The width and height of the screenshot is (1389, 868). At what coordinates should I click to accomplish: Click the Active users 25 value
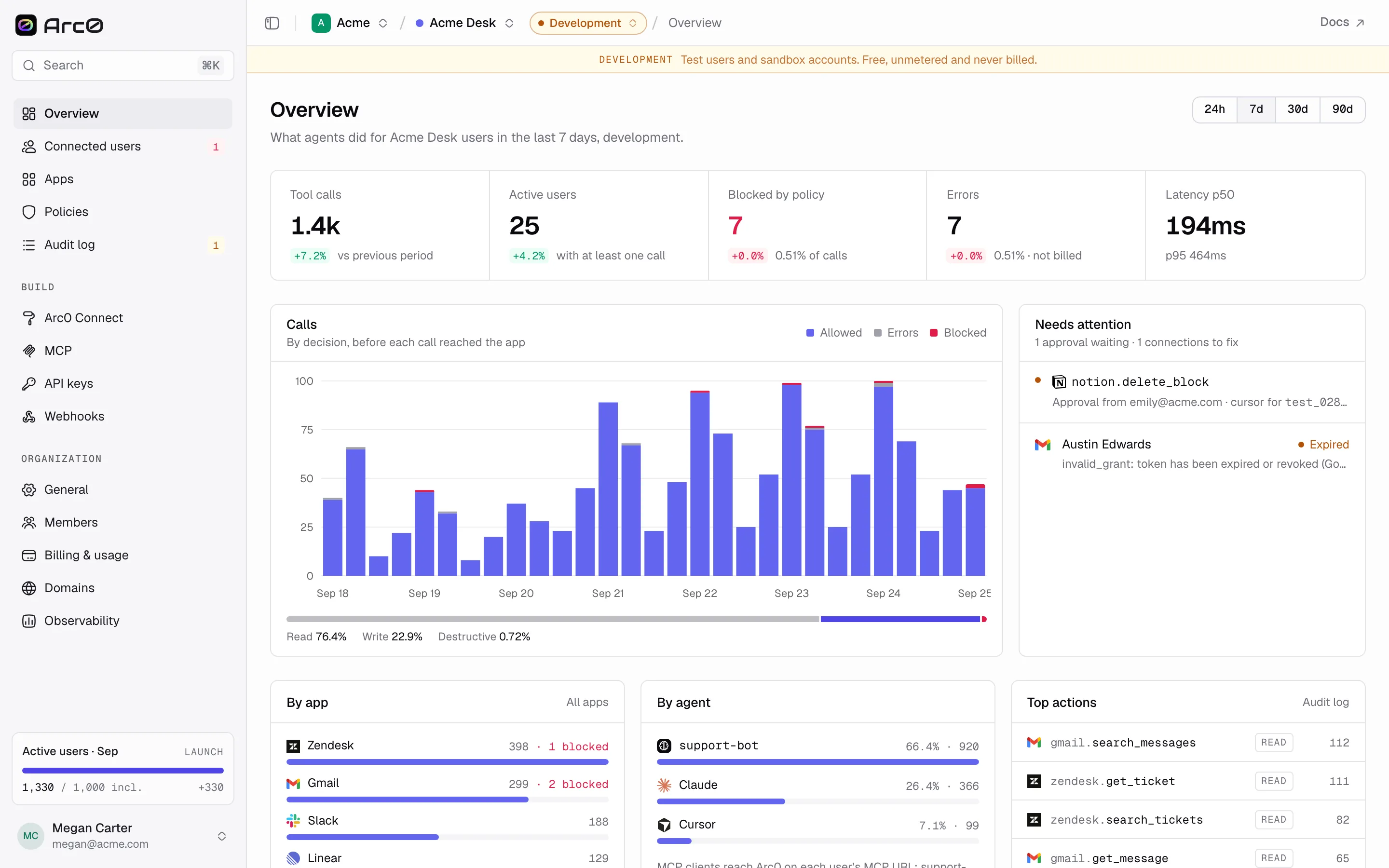(524, 226)
